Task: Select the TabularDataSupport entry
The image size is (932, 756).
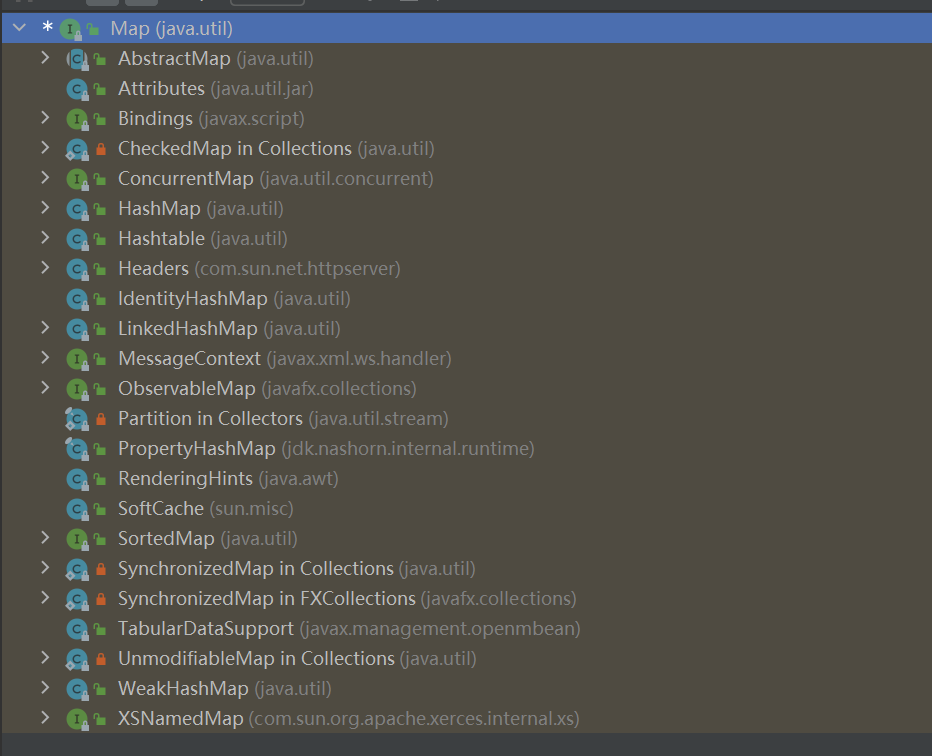Action: 205,628
